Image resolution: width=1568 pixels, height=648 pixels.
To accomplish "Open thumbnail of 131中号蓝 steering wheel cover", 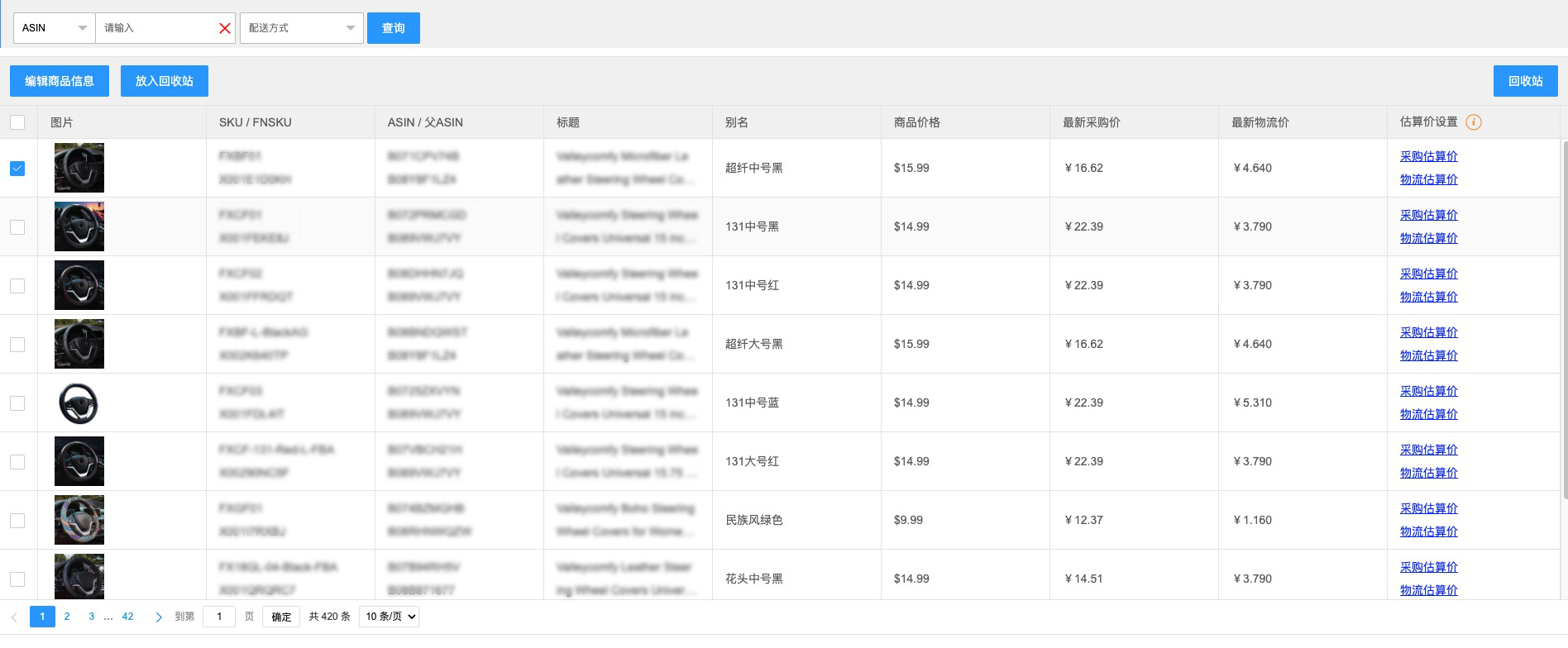I will coord(79,403).
